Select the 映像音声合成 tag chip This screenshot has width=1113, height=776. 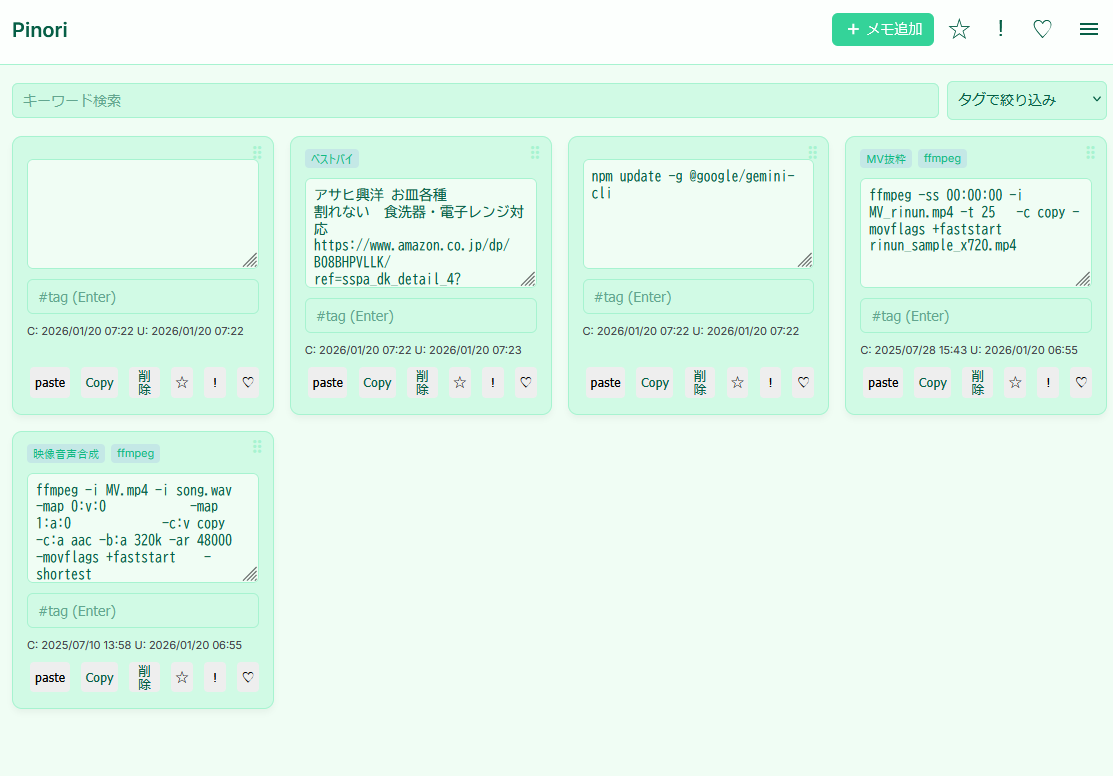point(66,453)
